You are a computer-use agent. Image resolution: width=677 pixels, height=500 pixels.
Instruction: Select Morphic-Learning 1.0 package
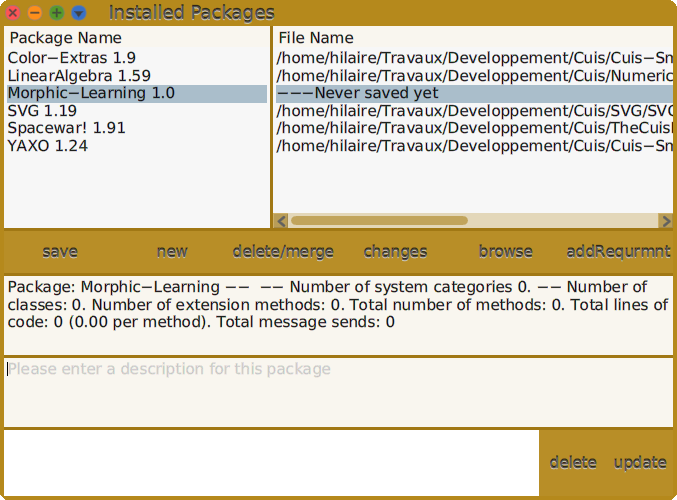pos(137,93)
